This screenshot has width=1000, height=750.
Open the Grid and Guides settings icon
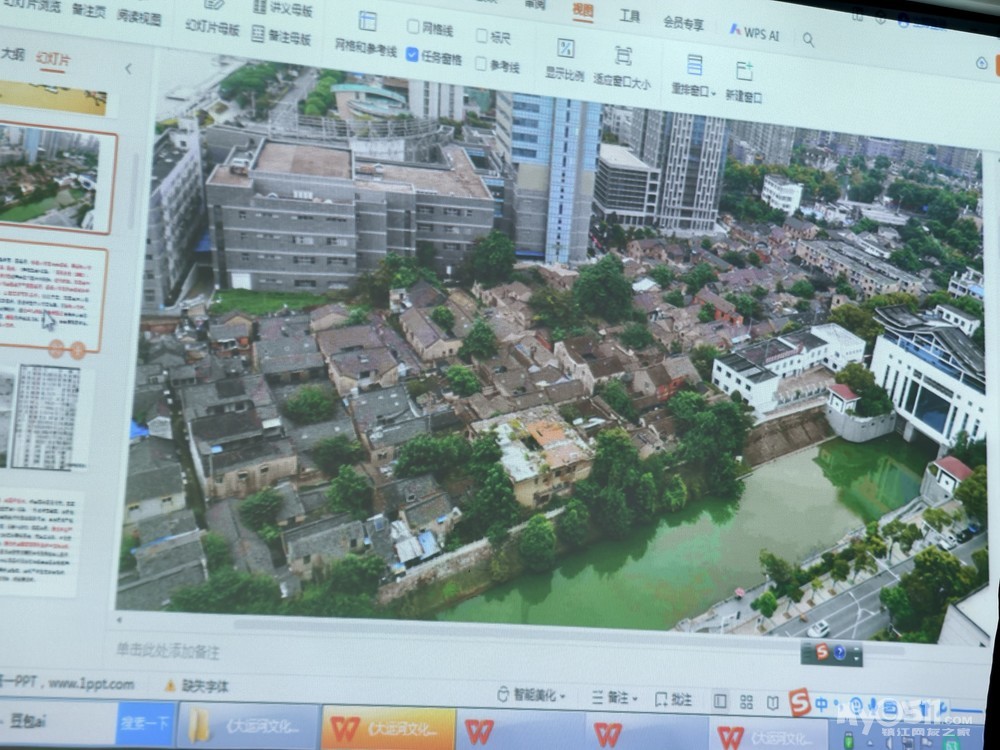click(x=368, y=22)
